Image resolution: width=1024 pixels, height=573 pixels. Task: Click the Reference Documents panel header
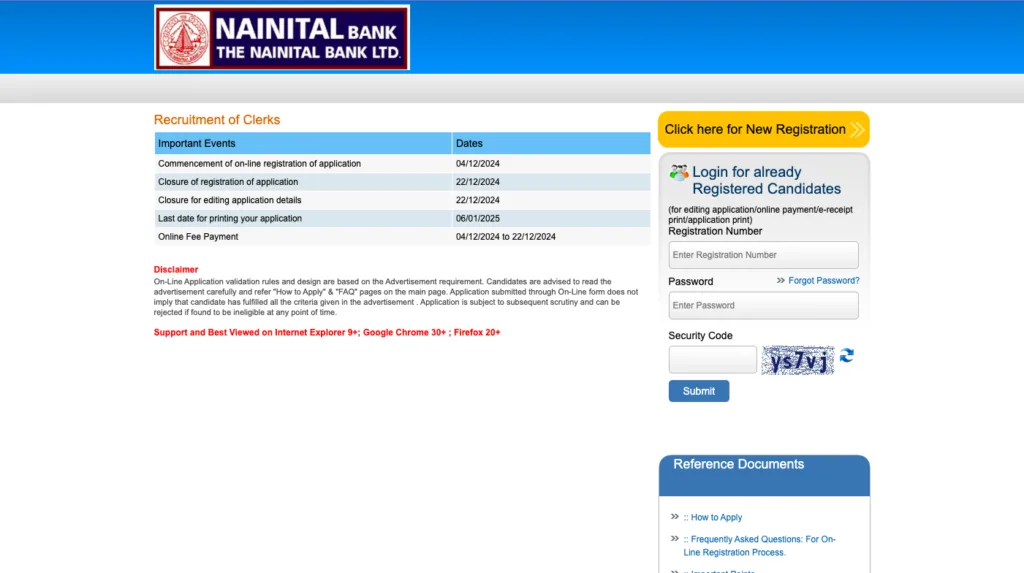(764, 475)
